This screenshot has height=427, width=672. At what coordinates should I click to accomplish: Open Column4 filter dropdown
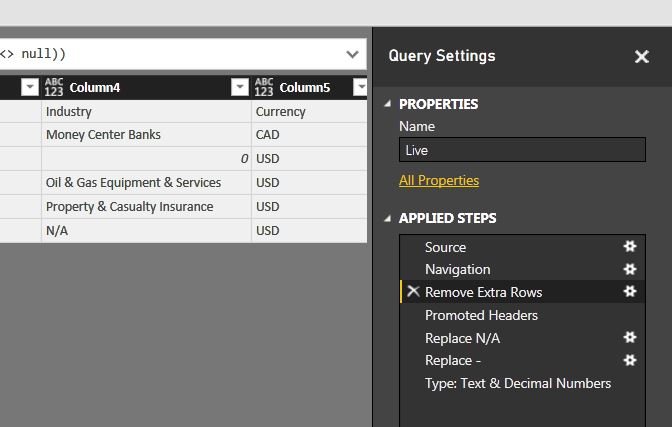tap(239, 88)
